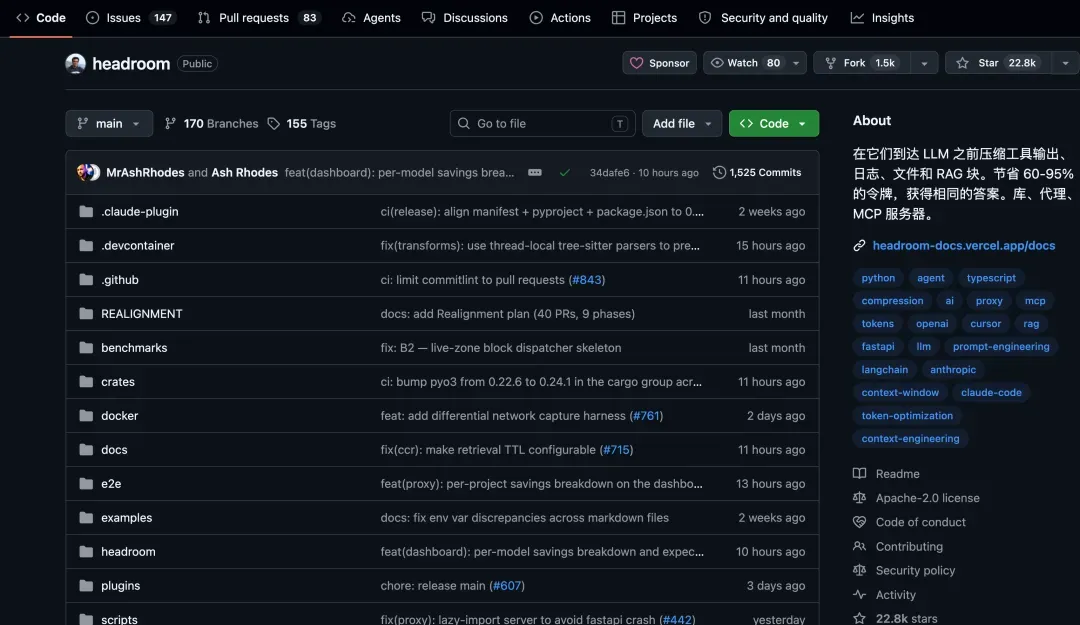
Task: Star the headroom repository
Action: pyautogui.click(x=997, y=63)
